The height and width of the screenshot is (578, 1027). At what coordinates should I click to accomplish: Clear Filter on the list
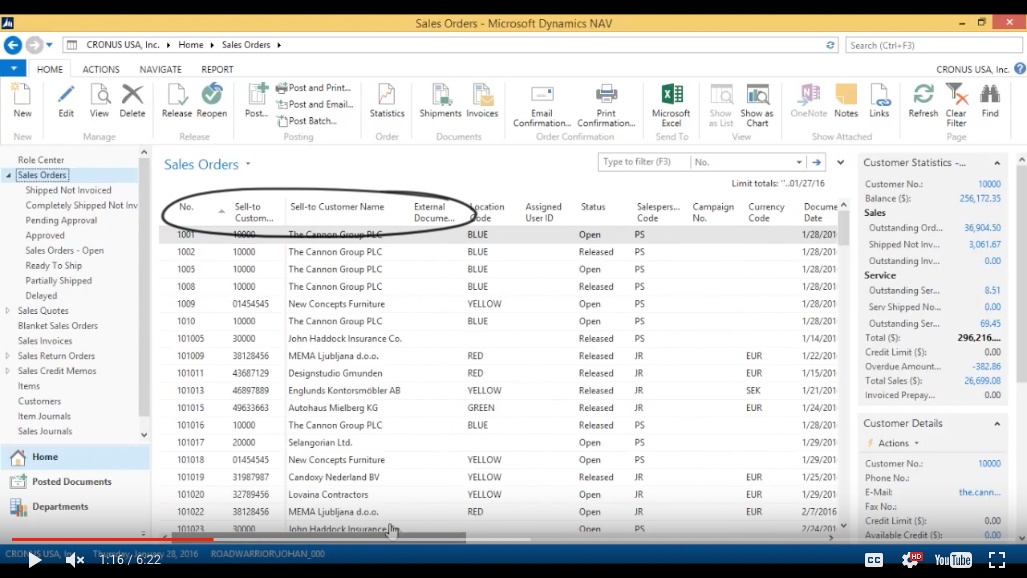pos(956,106)
